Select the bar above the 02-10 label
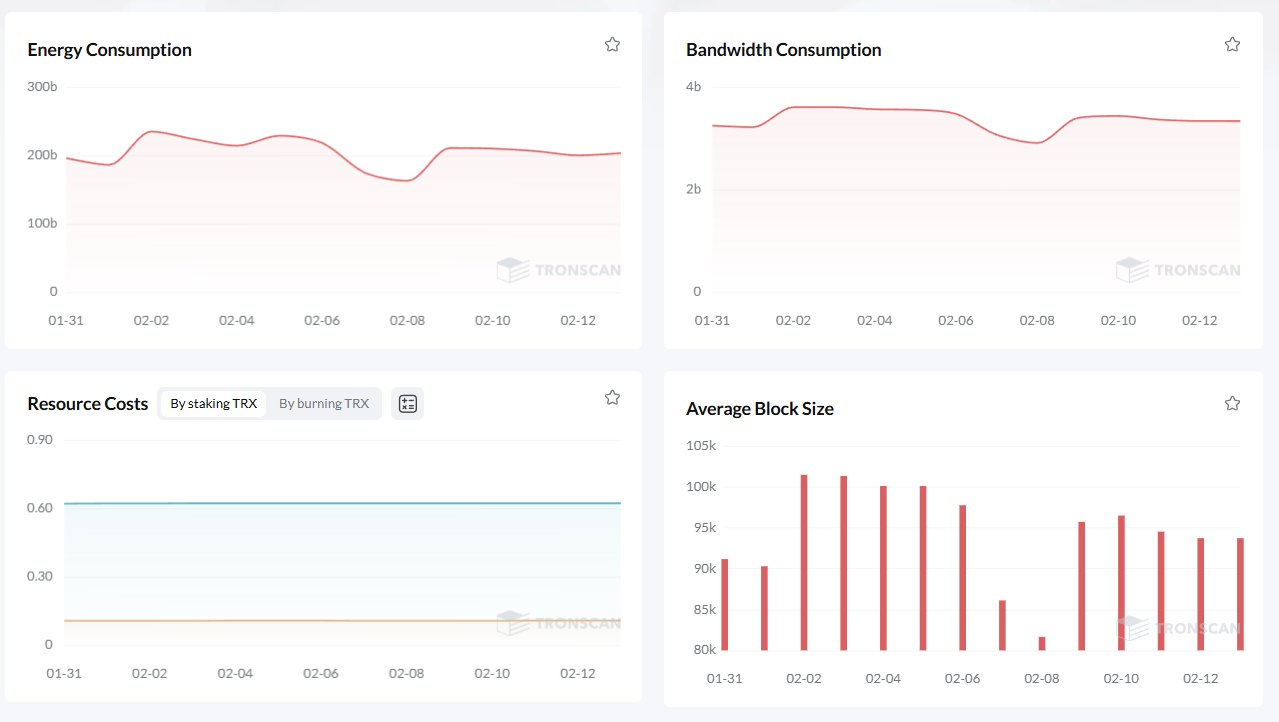Image resolution: width=1279 pixels, height=722 pixels. click(1121, 582)
